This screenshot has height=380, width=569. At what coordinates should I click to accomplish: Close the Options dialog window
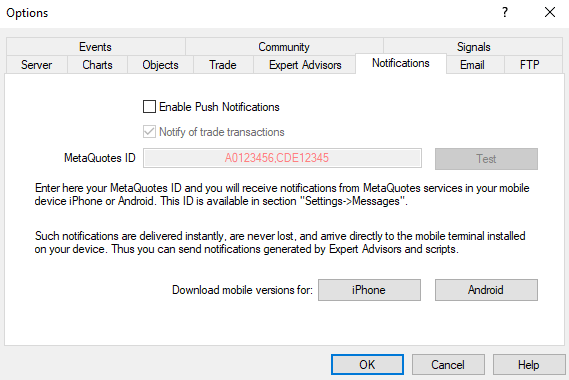pos(550,13)
